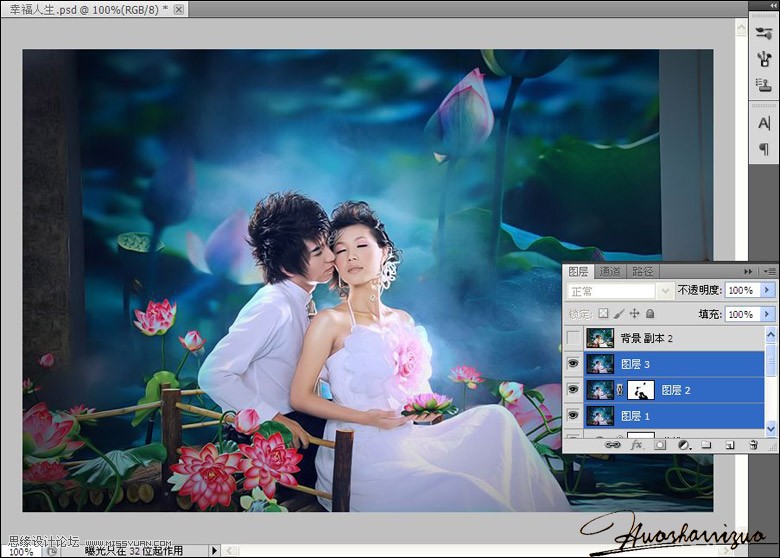Click the 图层 2 layer mask thumbnail
Viewport: 780px width, 558px height.
point(641,390)
